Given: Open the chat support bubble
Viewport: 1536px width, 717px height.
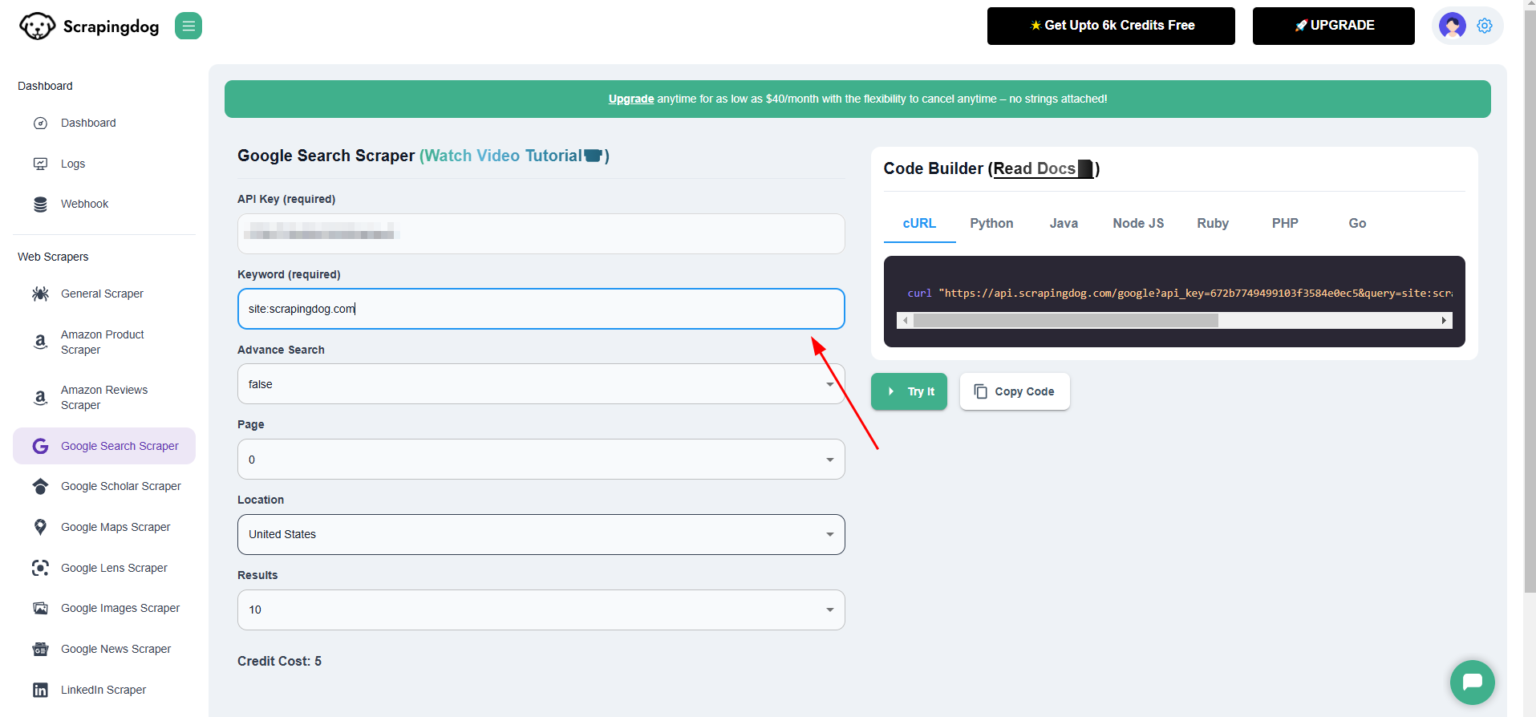Looking at the screenshot, I should [1471, 682].
